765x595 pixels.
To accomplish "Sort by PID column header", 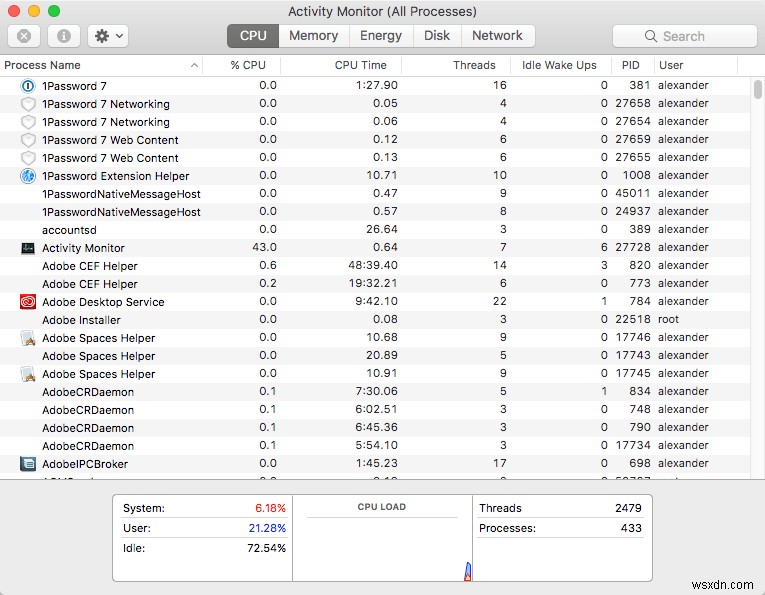I will pos(632,65).
